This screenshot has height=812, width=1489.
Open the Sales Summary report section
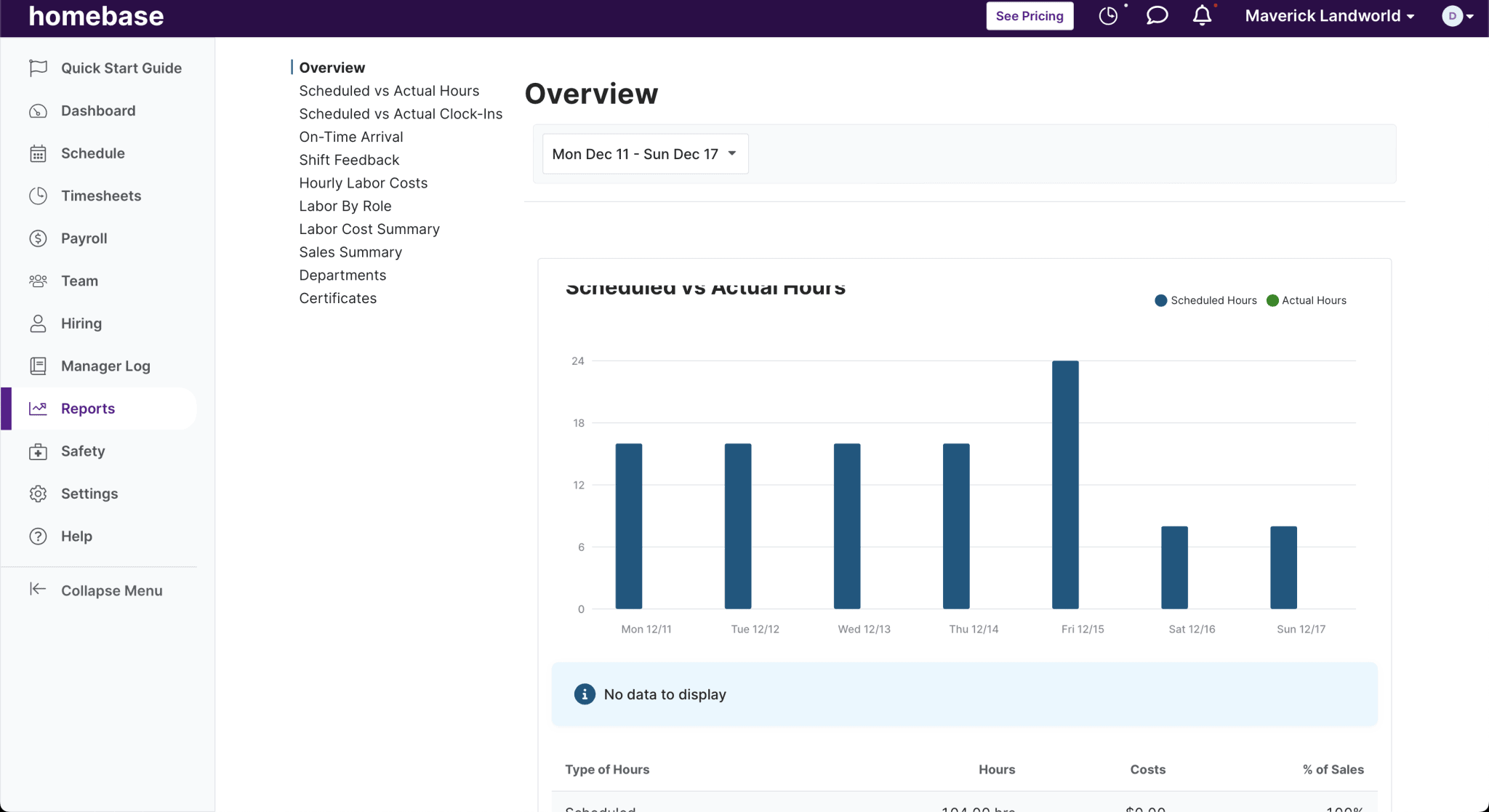click(350, 252)
